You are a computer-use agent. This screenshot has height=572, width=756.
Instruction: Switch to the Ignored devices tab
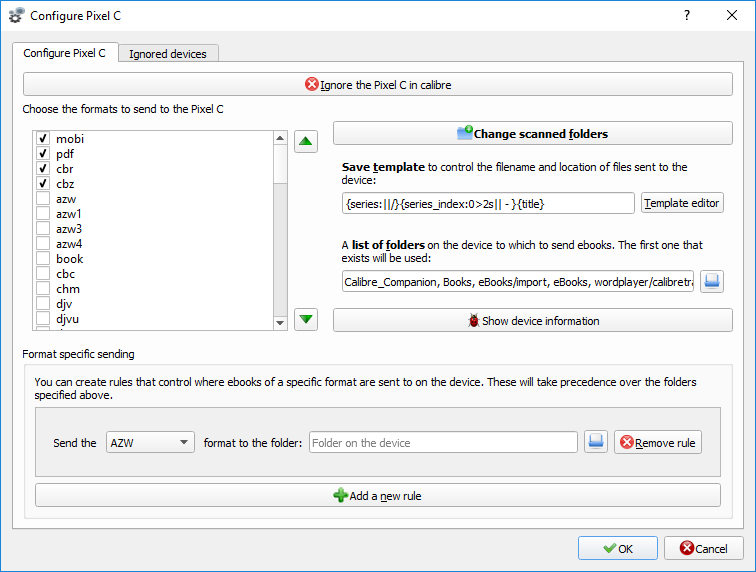(x=168, y=54)
